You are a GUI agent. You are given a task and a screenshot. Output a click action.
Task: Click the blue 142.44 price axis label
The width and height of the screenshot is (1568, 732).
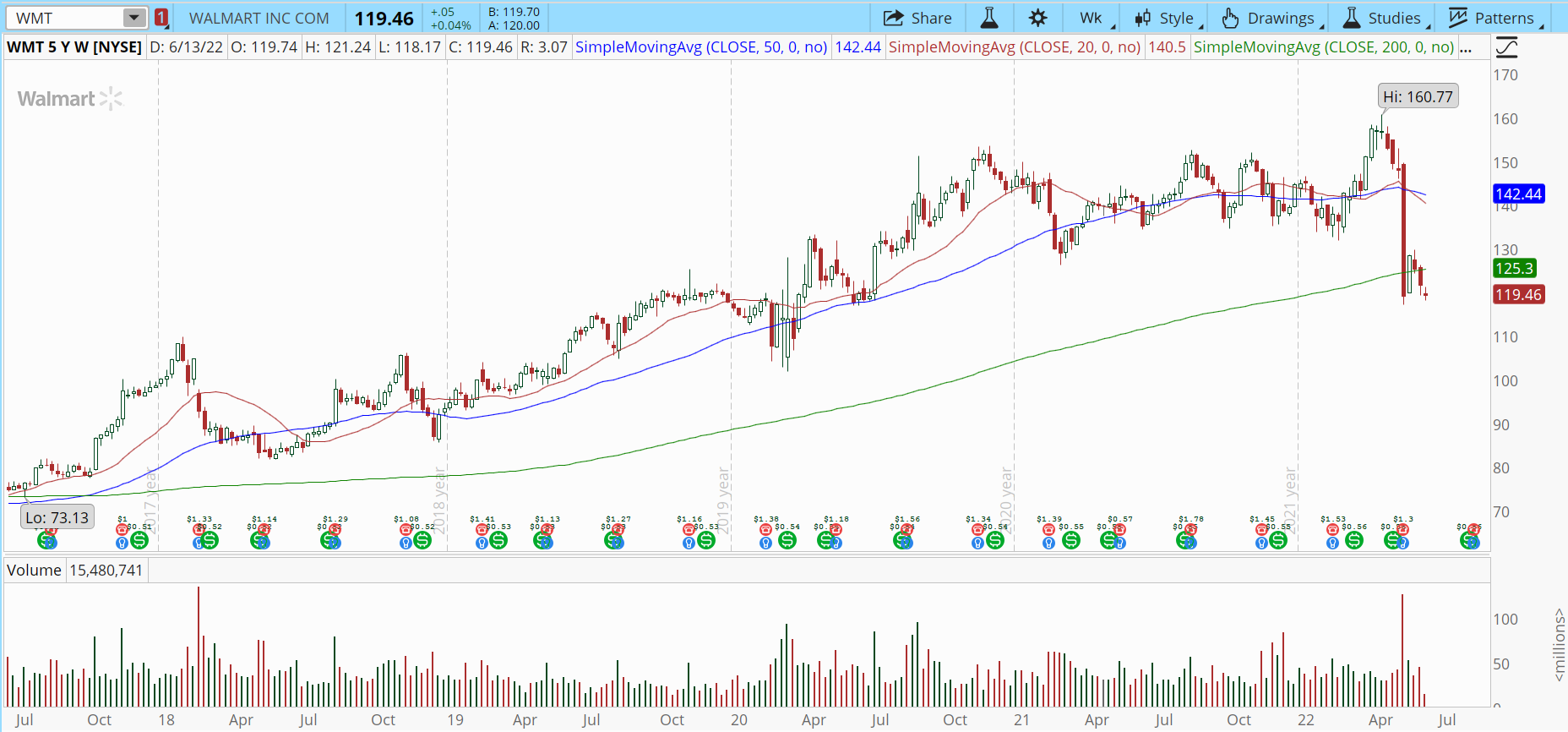pos(1518,194)
